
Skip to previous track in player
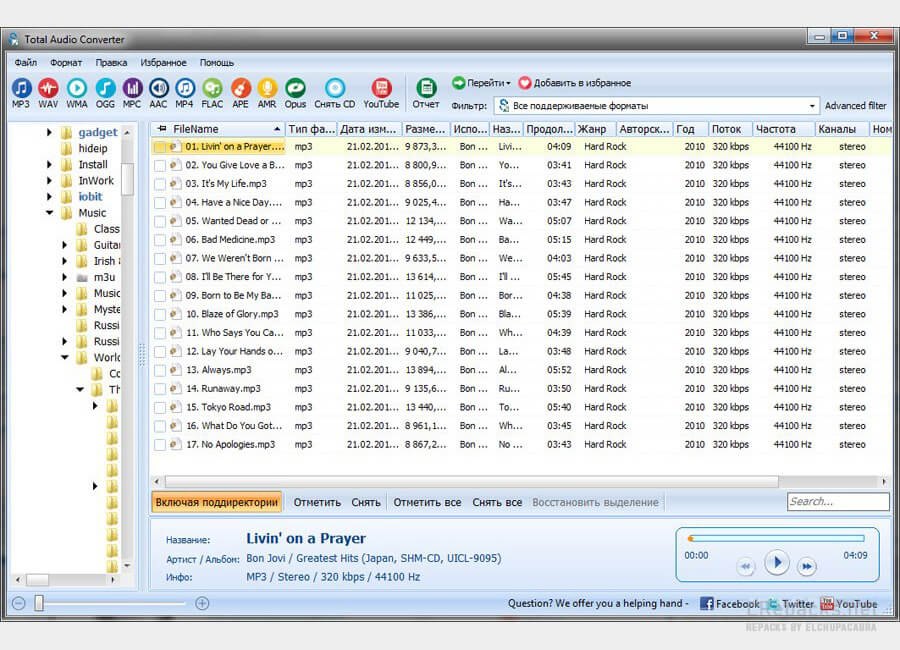pyautogui.click(x=746, y=567)
